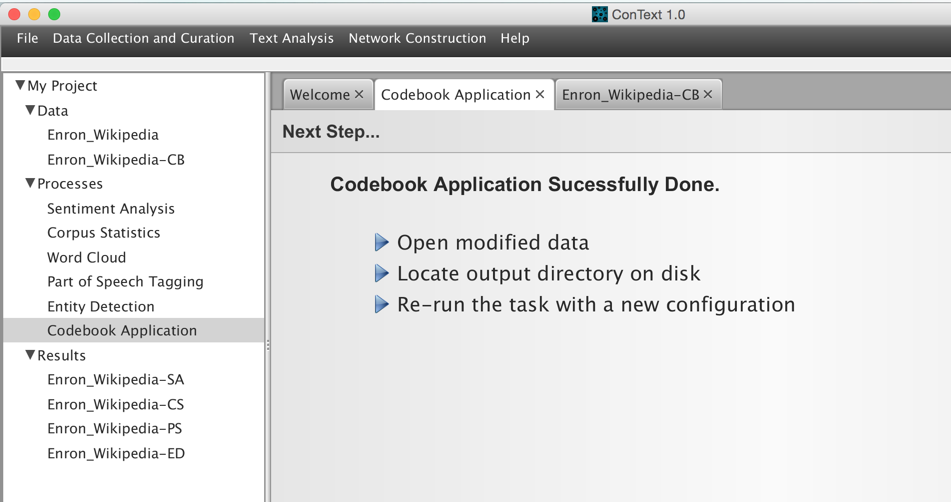This screenshot has height=502, width=951.
Task: Close the Welcome tab using its X
Action: click(x=359, y=95)
